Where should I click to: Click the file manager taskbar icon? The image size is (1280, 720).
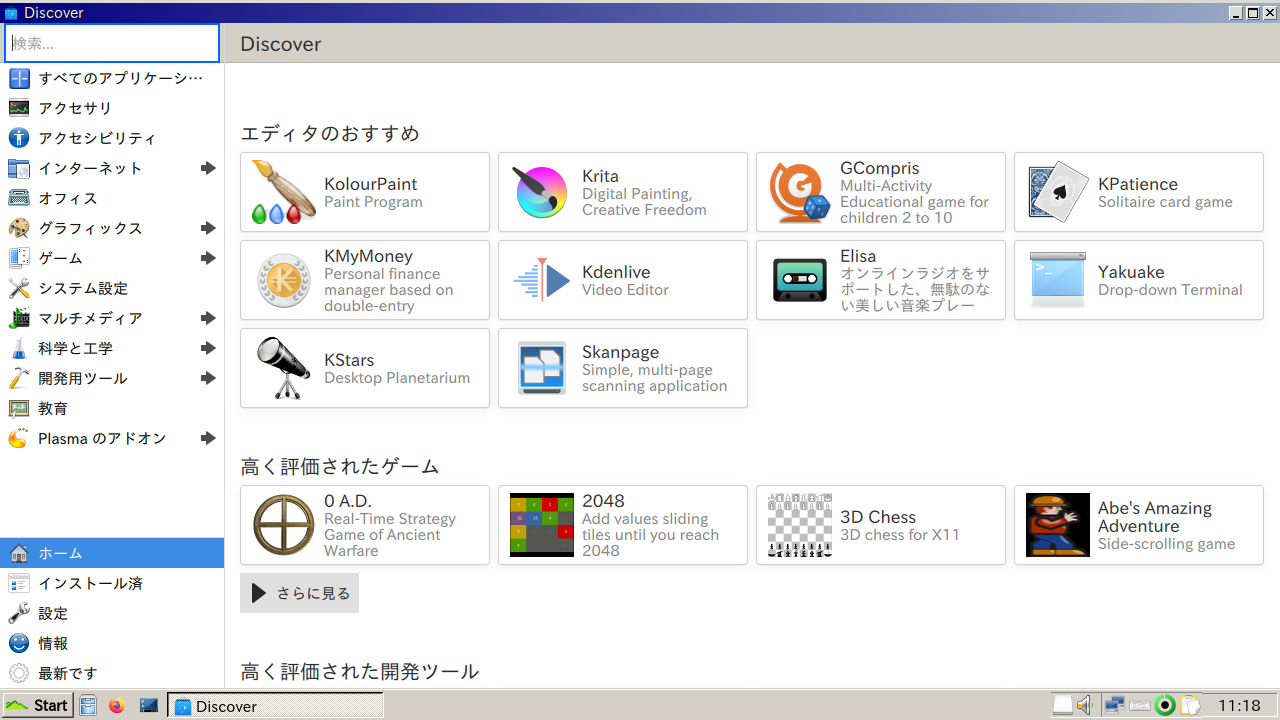click(88, 705)
